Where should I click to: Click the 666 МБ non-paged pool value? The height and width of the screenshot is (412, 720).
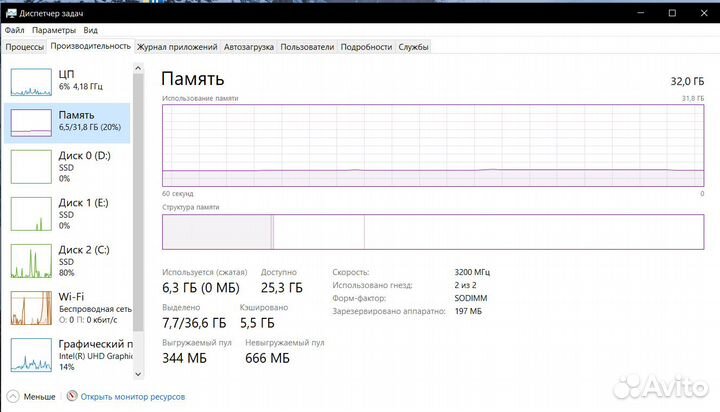[x=267, y=358]
